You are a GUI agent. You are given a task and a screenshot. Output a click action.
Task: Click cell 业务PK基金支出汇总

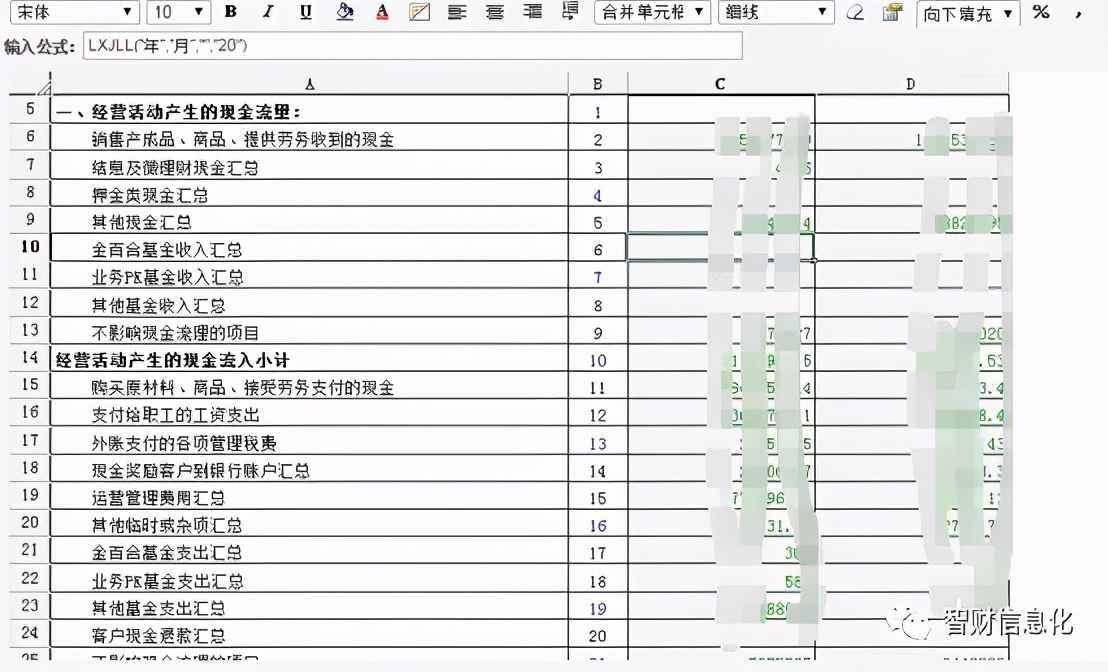[310, 580]
